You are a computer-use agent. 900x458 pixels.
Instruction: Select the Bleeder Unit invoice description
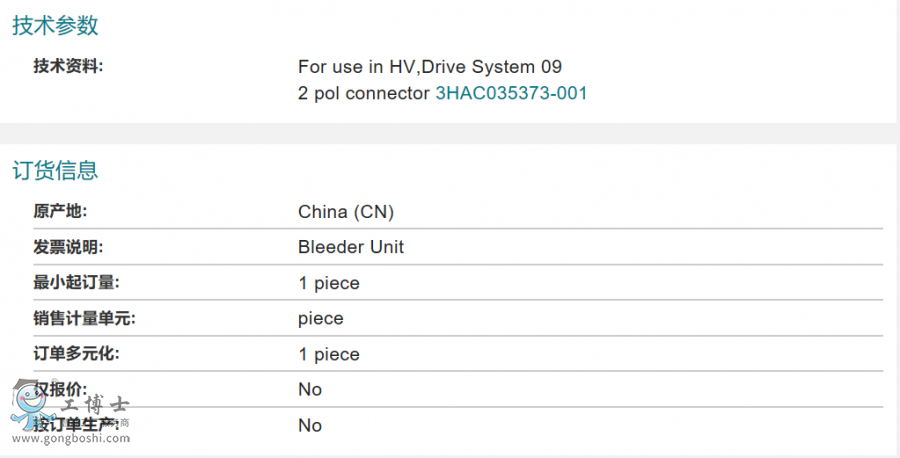[x=351, y=247]
